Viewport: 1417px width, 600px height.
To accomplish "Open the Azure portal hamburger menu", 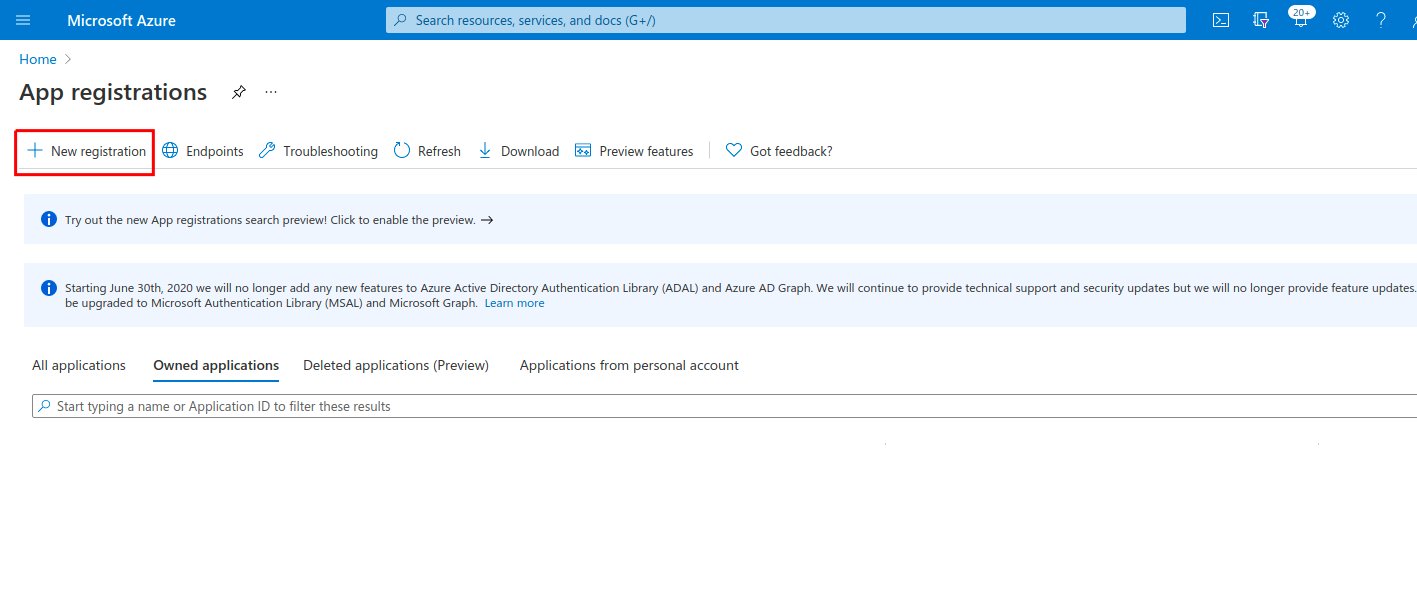I will coord(24,20).
